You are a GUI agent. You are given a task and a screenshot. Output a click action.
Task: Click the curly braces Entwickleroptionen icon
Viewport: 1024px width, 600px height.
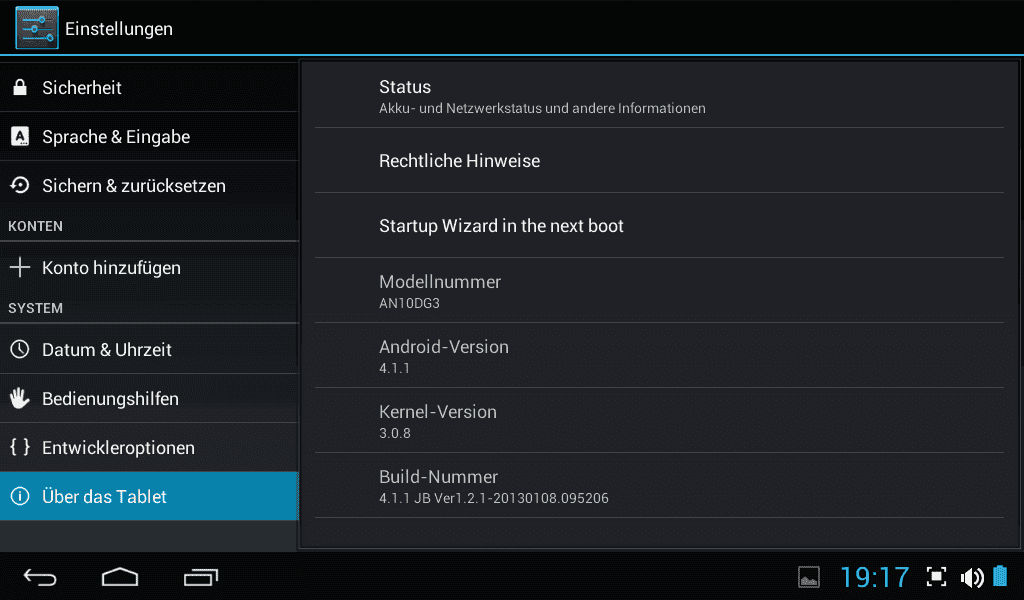(x=20, y=447)
